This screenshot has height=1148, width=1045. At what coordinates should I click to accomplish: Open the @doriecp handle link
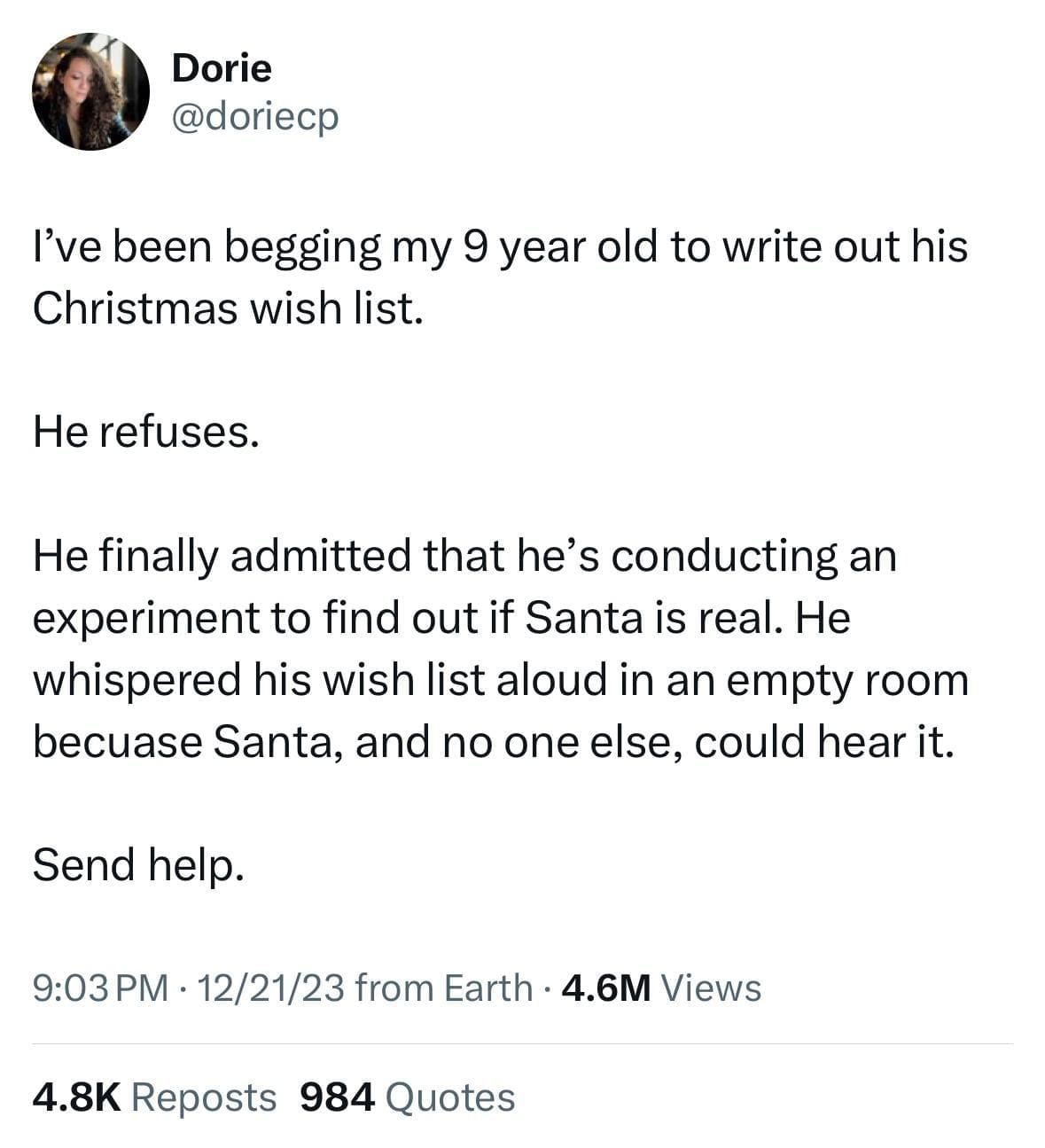click(255, 116)
